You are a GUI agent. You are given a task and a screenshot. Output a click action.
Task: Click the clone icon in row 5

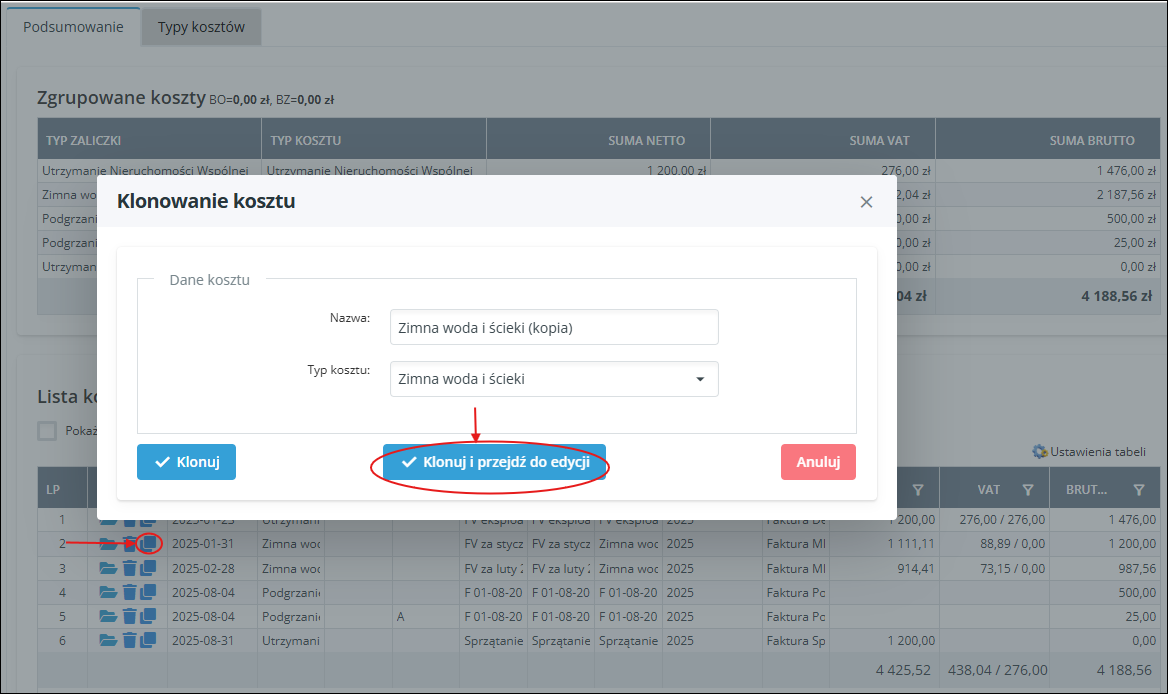[x=148, y=615]
